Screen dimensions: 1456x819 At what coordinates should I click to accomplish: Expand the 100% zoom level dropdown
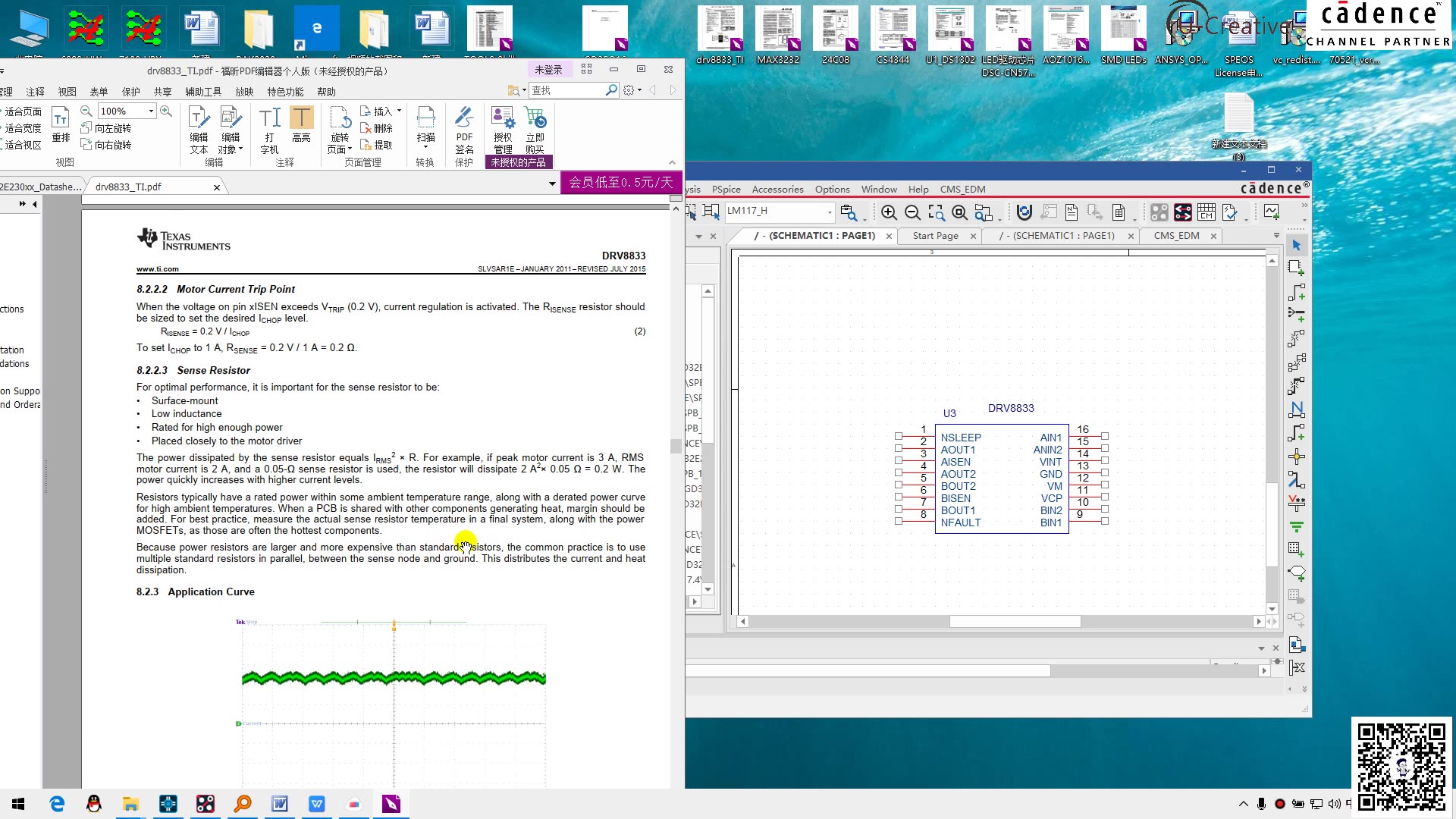151,111
